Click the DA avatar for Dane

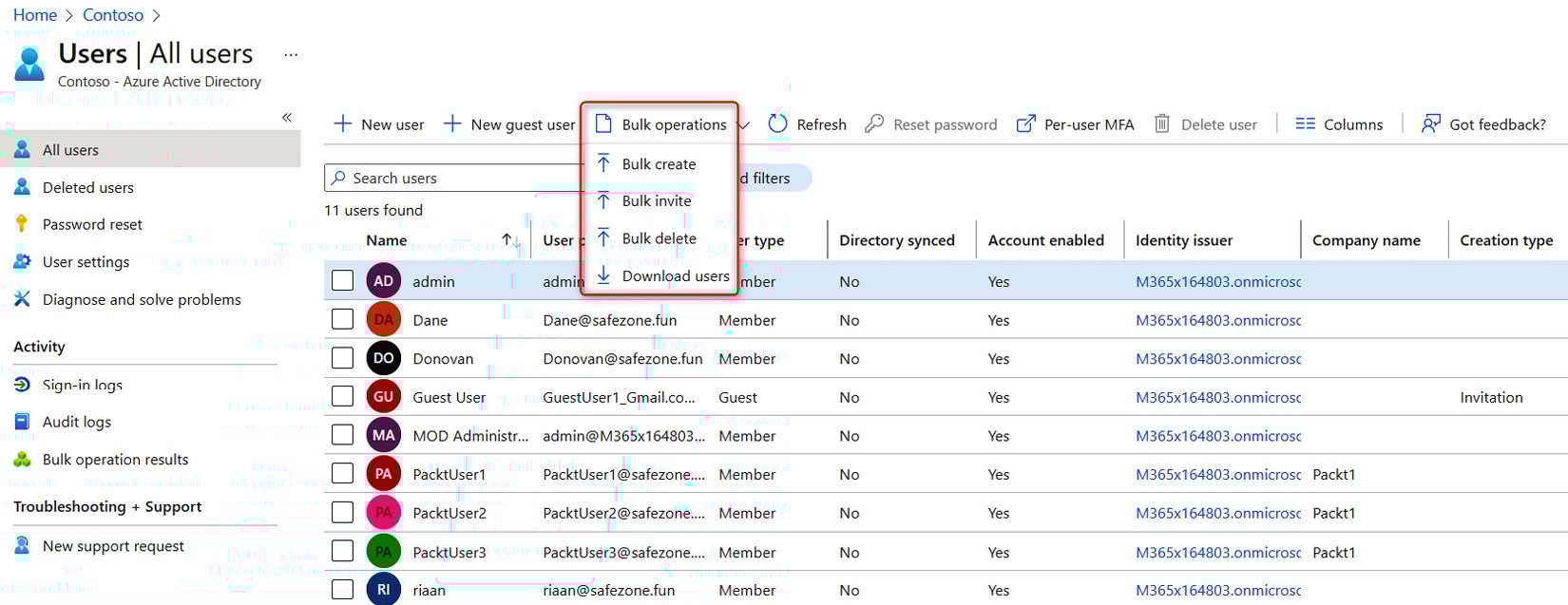(383, 319)
